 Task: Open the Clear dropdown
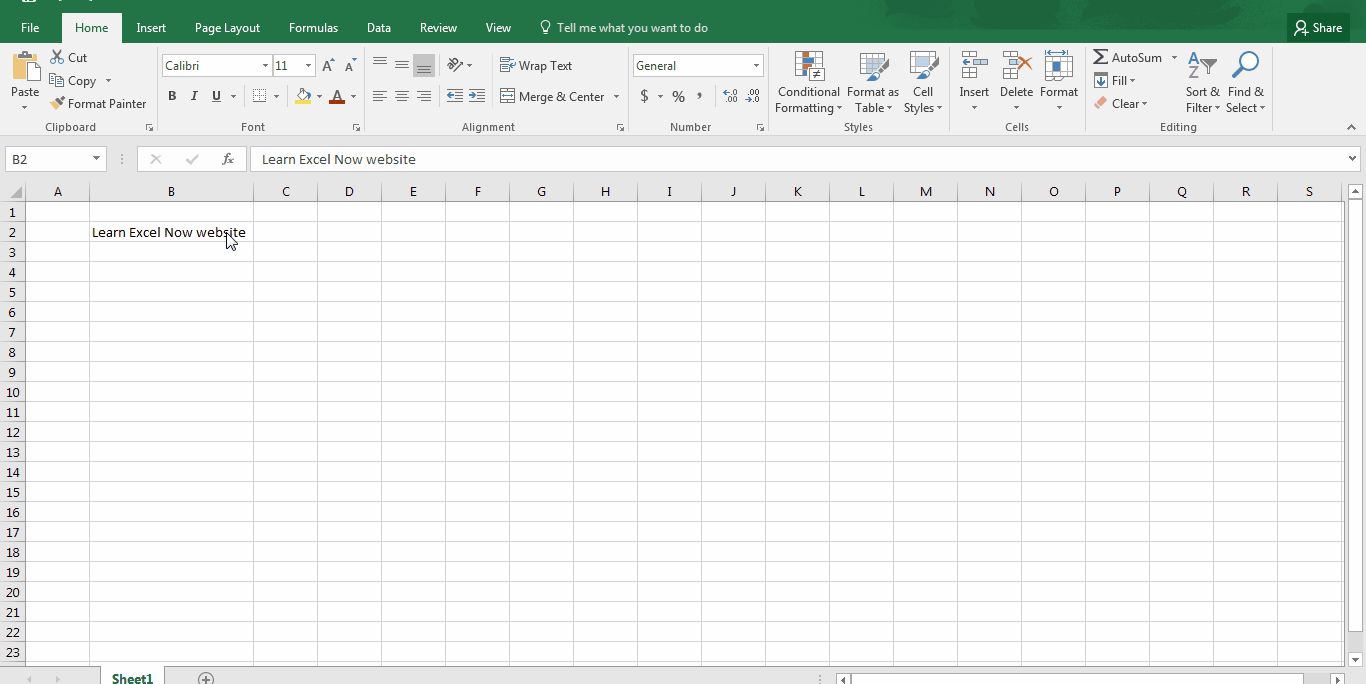(1120, 103)
